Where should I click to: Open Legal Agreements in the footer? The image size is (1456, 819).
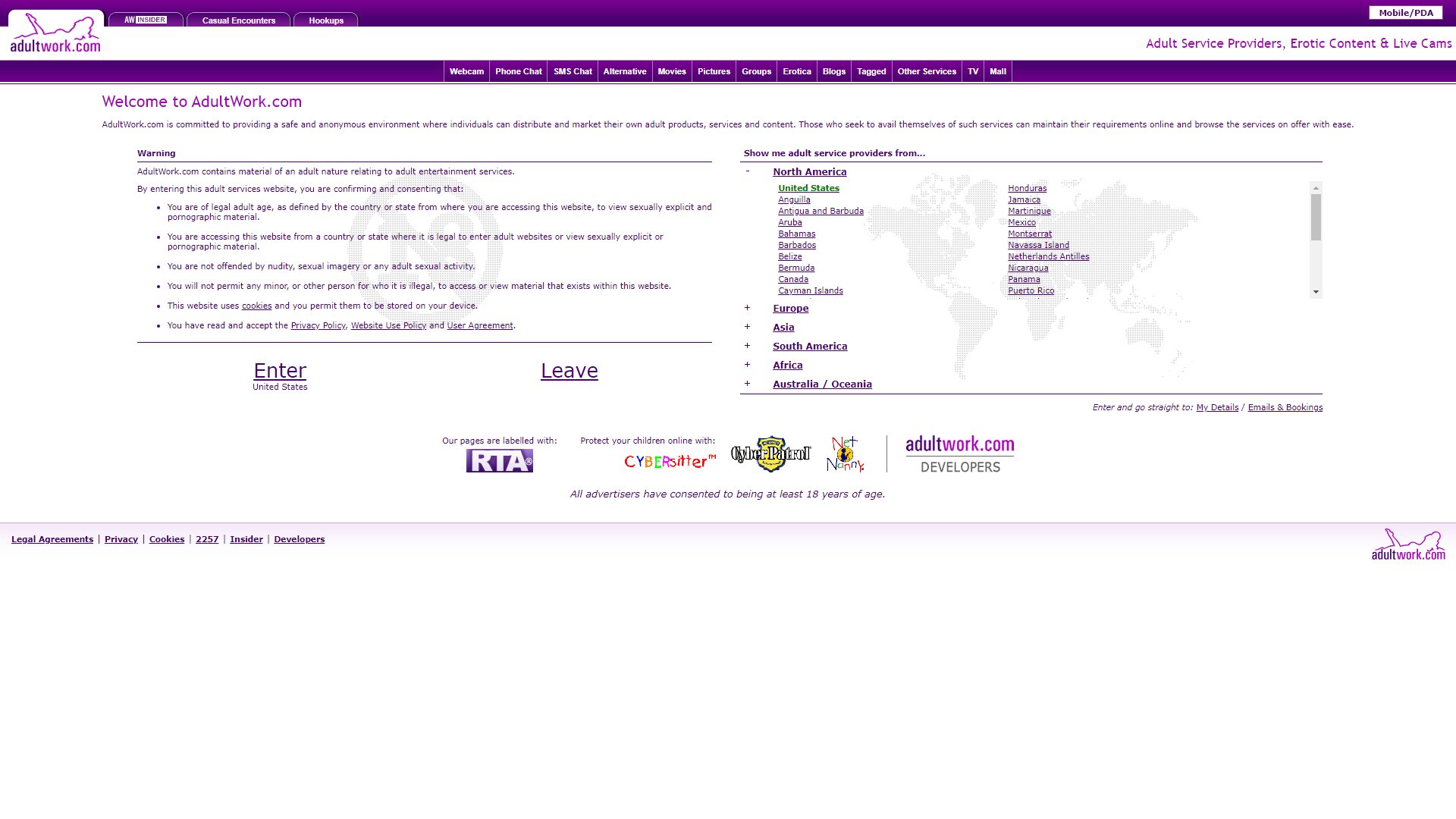52,539
